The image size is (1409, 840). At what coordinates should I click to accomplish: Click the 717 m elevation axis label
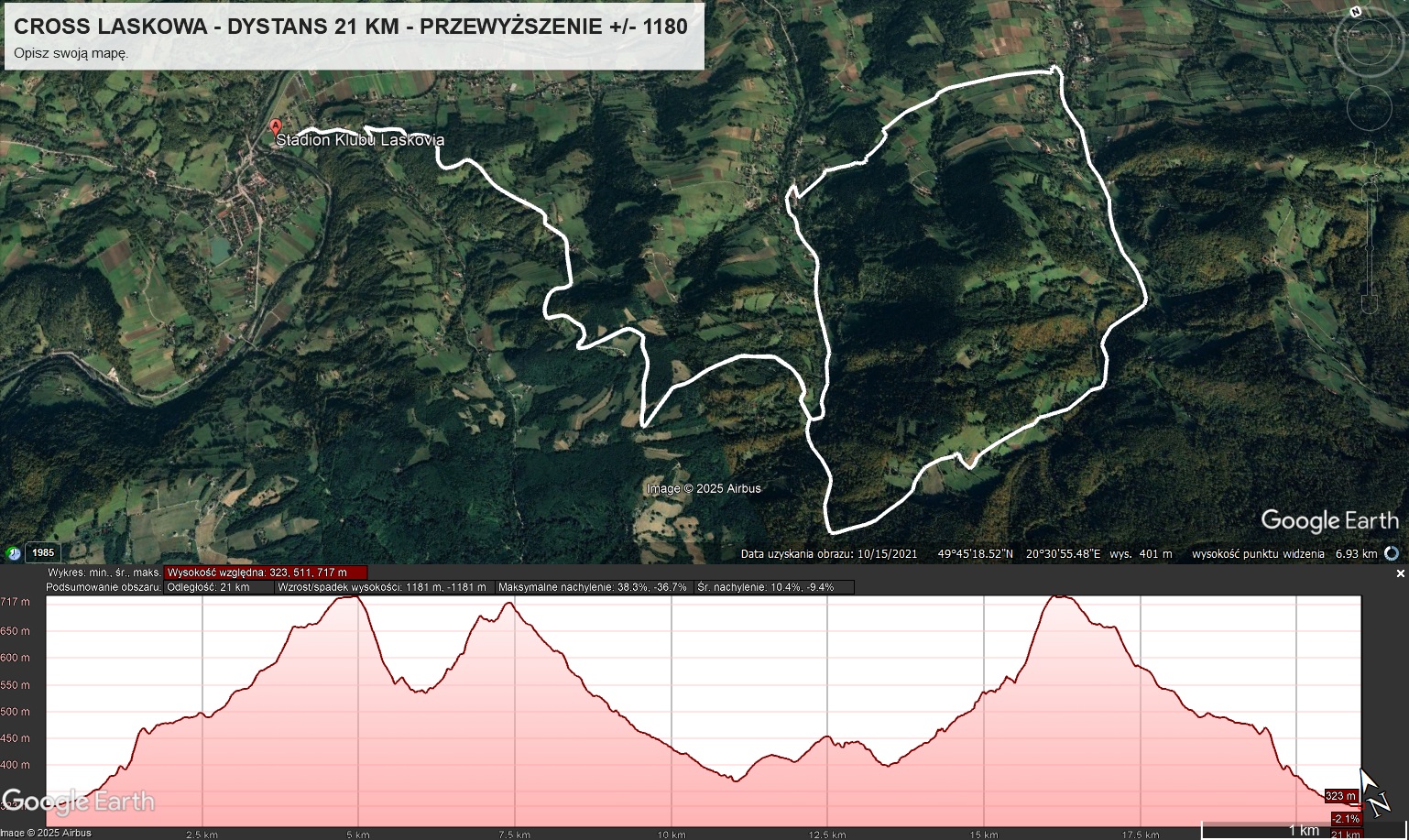(15, 602)
